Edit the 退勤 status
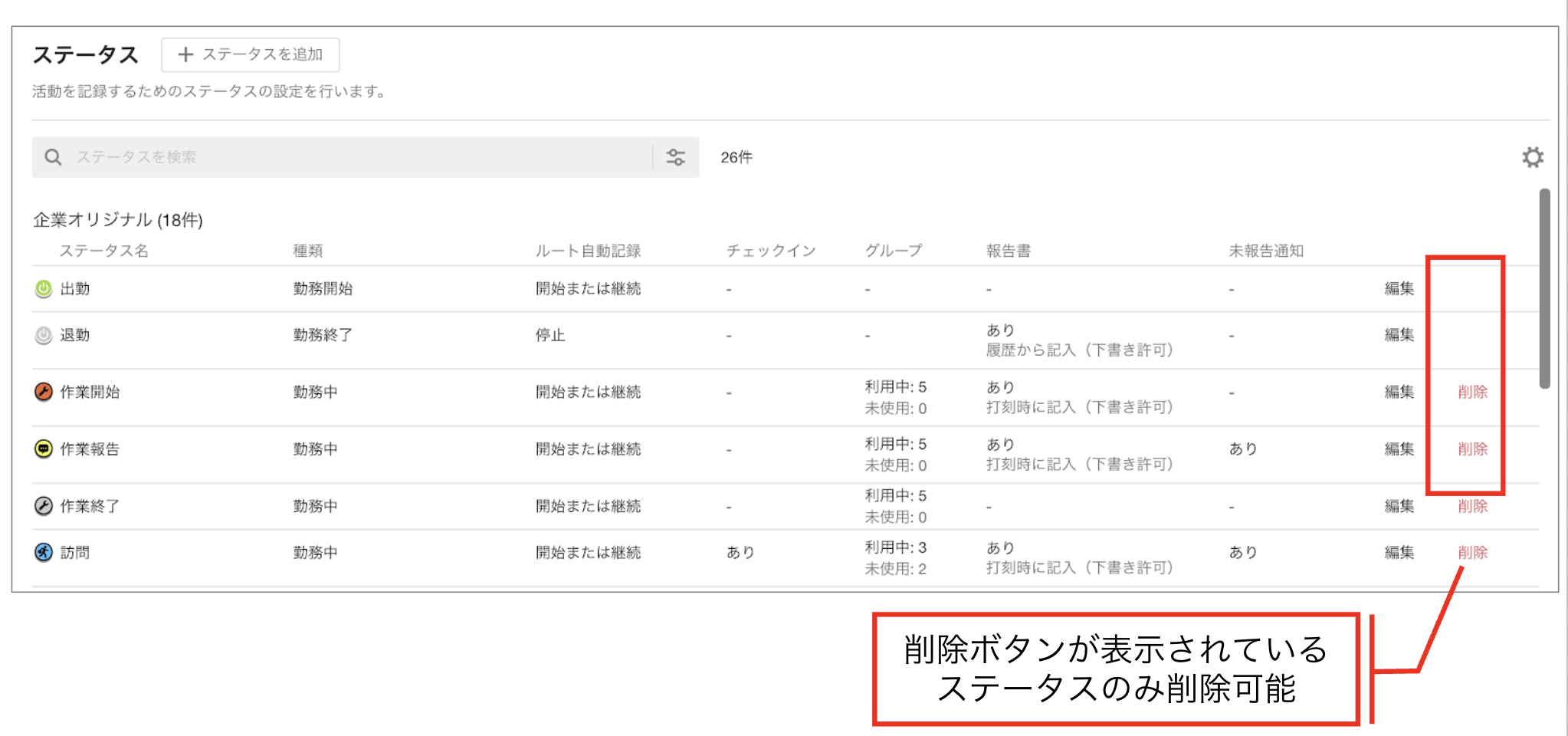This screenshot has width=1568, height=736. pyautogui.click(x=1399, y=334)
